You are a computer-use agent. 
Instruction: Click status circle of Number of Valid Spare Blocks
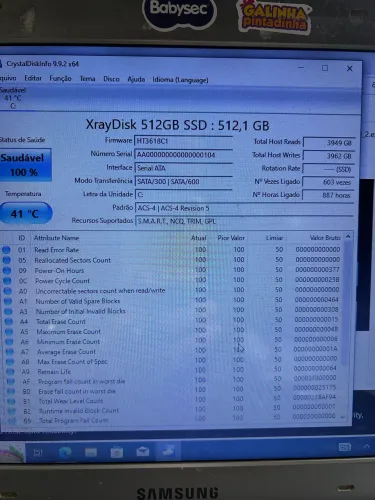(x=8, y=301)
